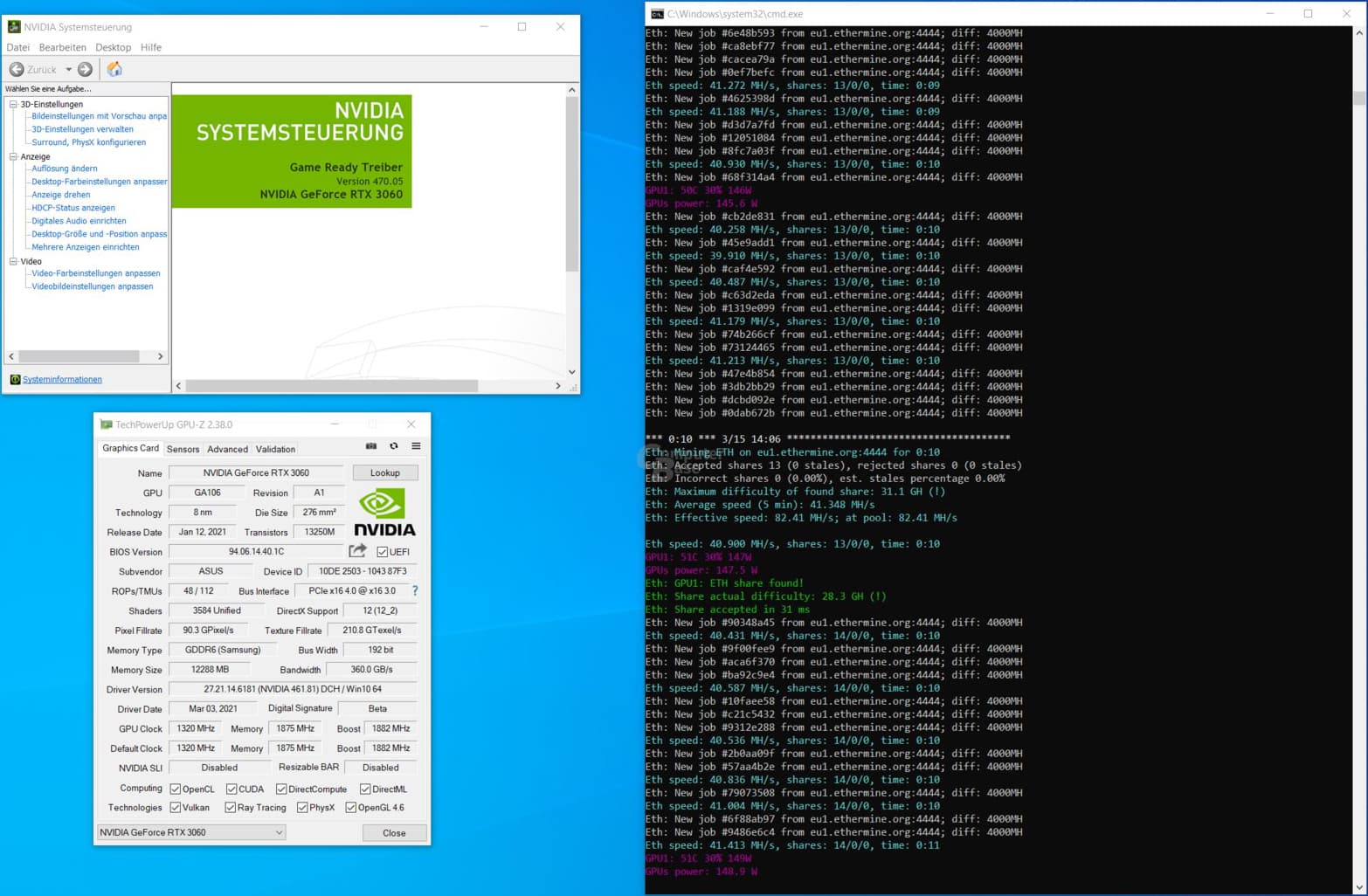
Task: Select Digitales Audio einrichten
Action: coord(79,221)
